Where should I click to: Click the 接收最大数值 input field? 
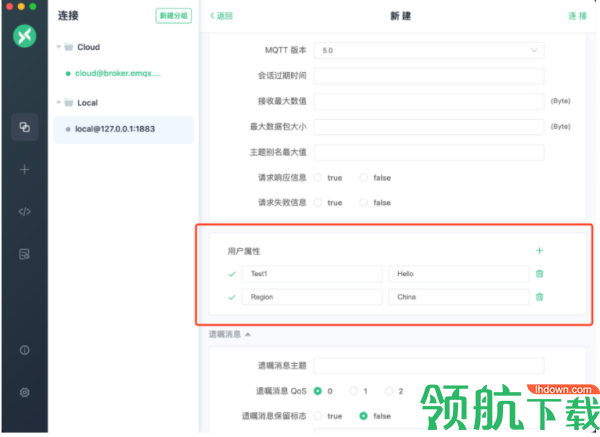click(429, 101)
